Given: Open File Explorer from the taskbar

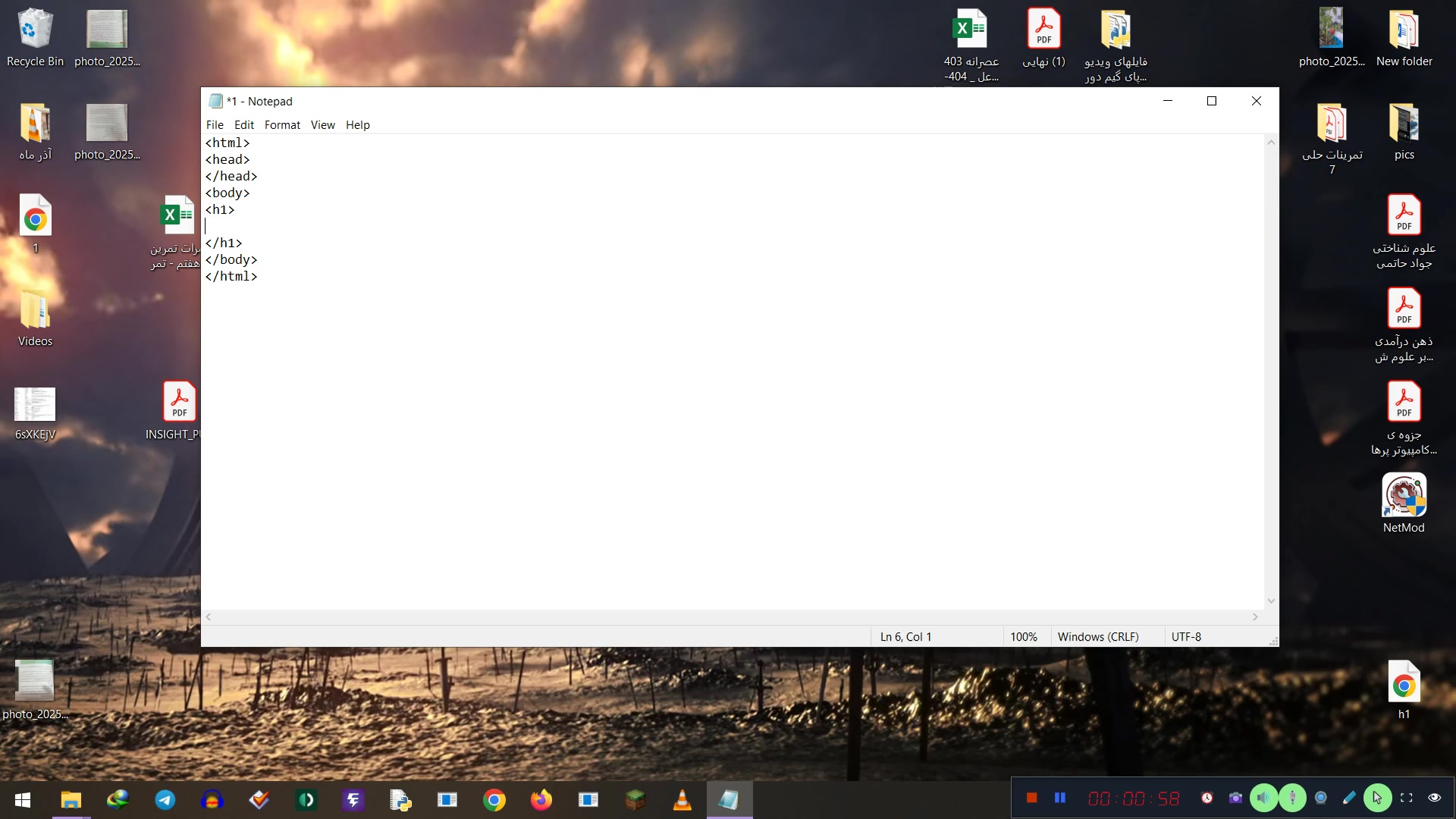Looking at the screenshot, I should point(71,800).
